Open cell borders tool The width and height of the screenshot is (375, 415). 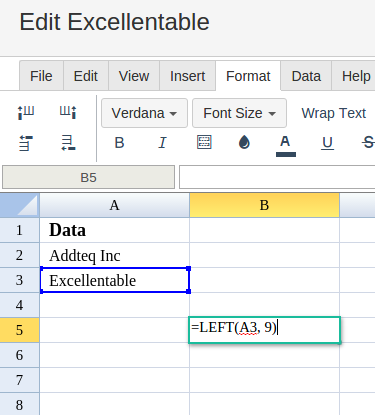pyautogui.click(x=204, y=142)
